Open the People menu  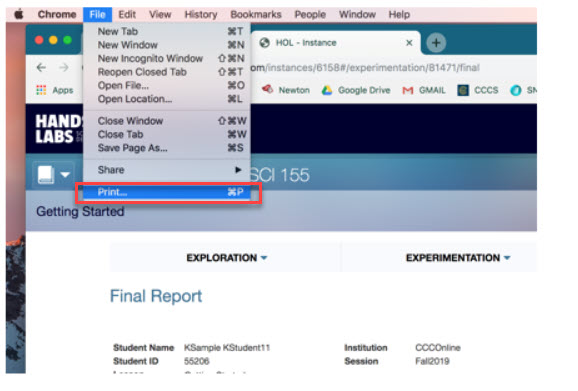click(x=310, y=14)
